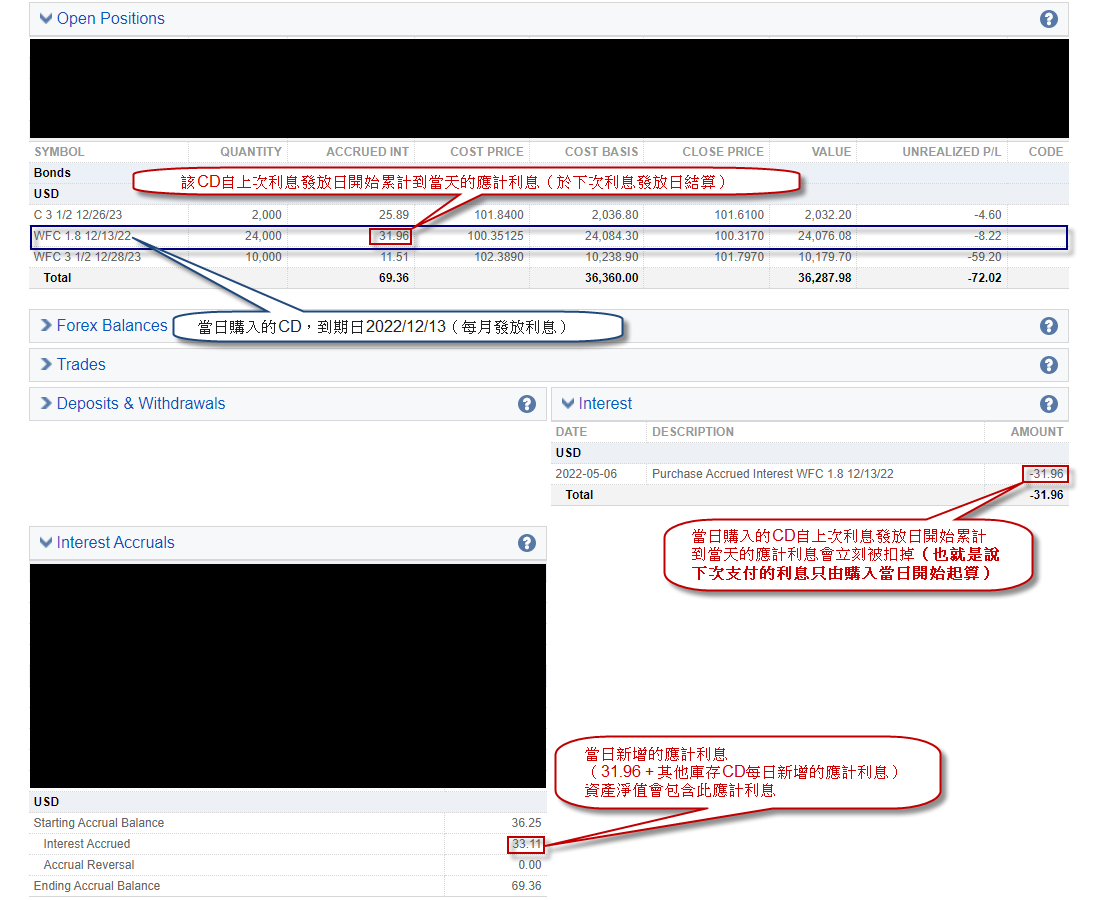Click the UNREALIZED P/L column header
Screen dimensions: 1093x900
pos(951,152)
